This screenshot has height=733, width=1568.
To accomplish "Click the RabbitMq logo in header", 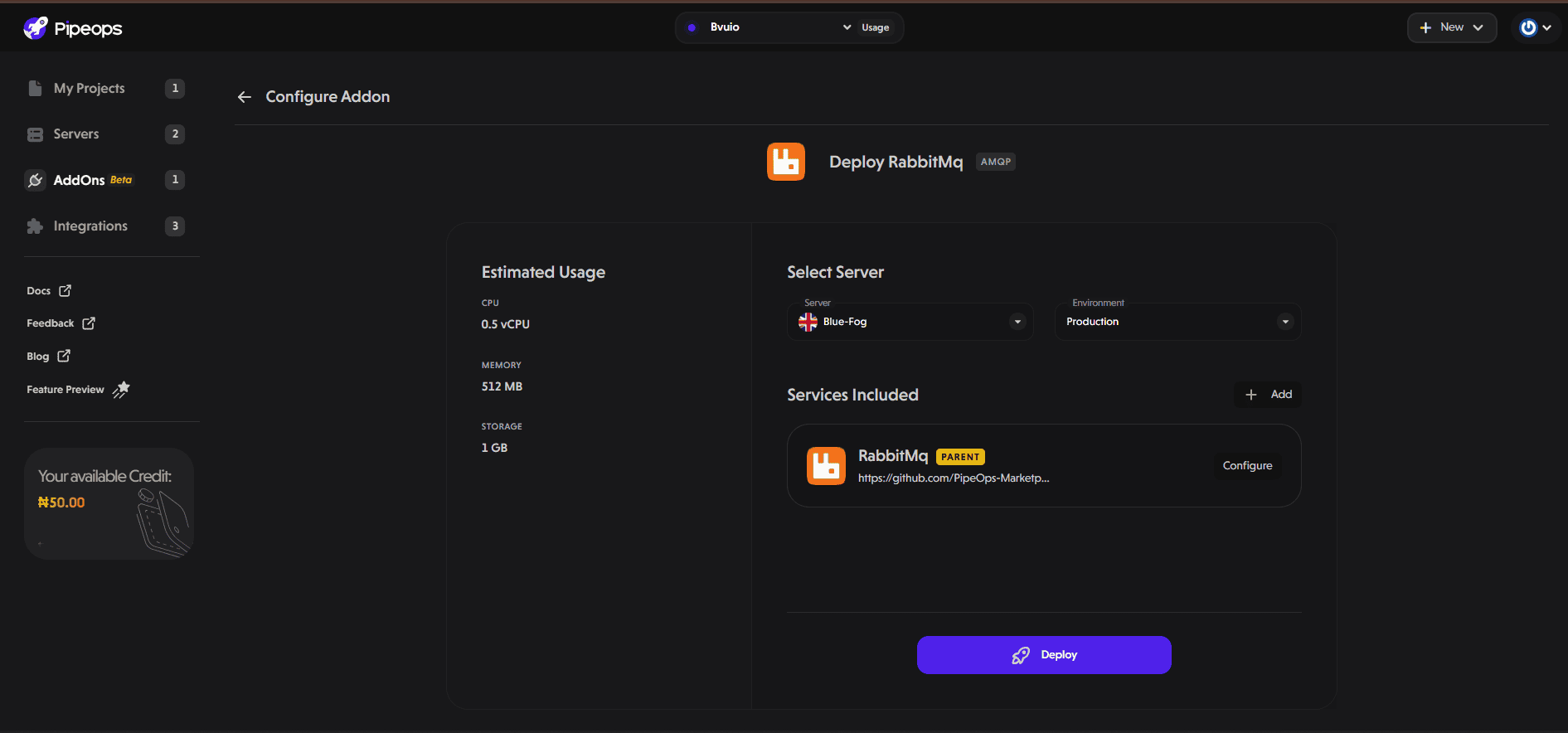I will (x=785, y=162).
